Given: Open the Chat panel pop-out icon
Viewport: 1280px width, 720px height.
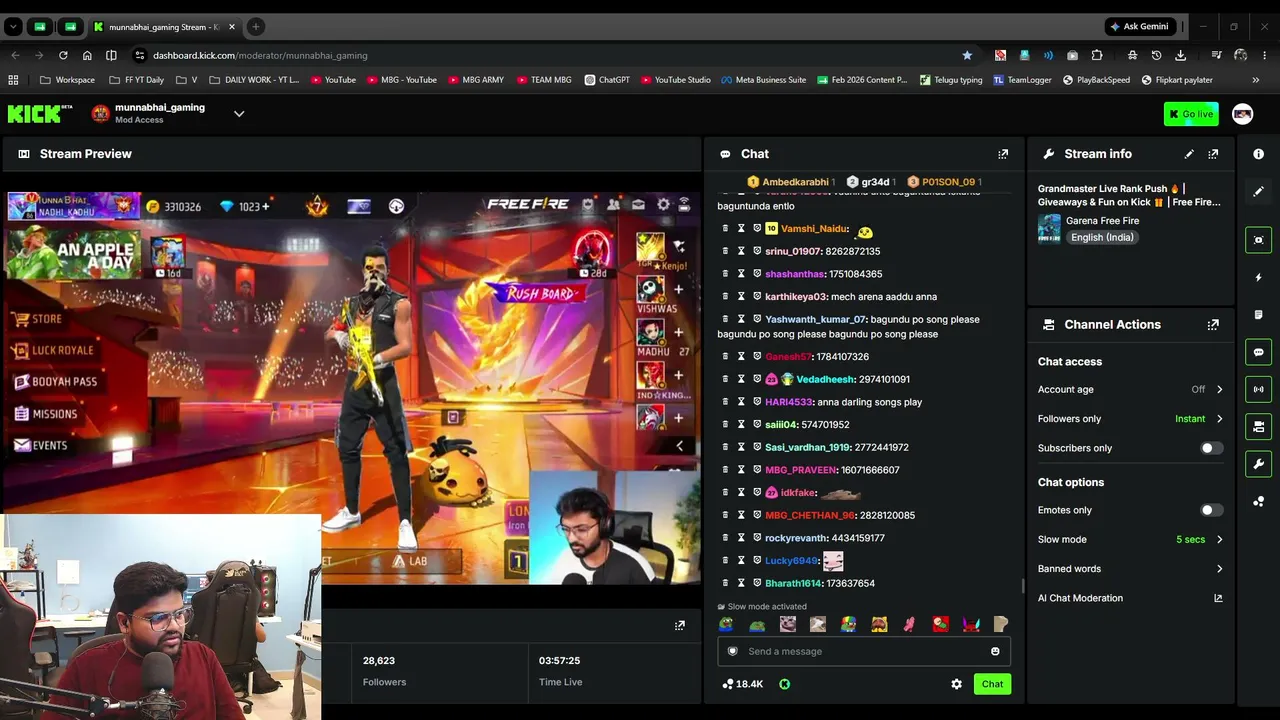Looking at the screenshot, I should (1003, 154).
